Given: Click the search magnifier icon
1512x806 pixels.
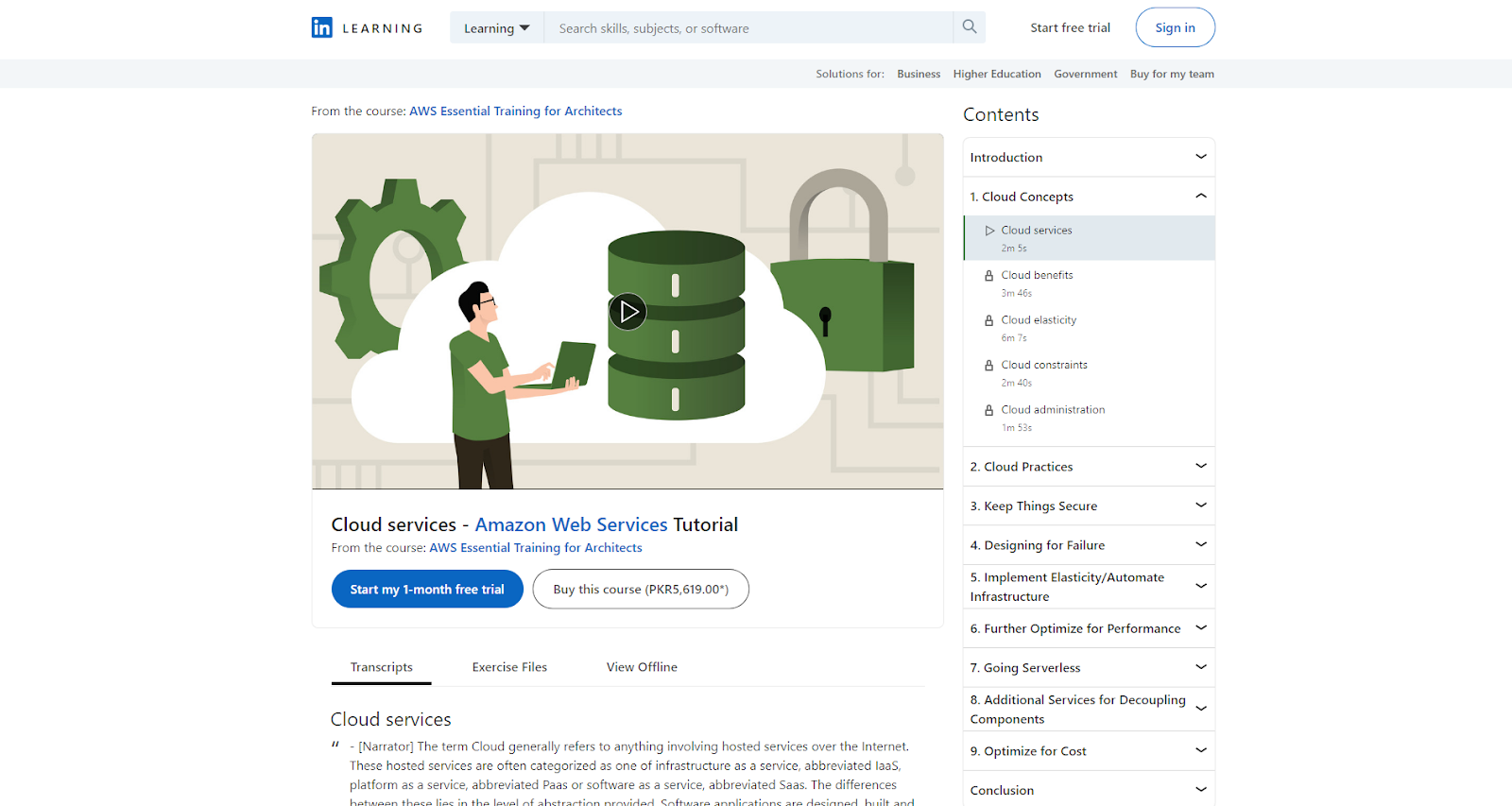Looking at the screenshot, I should click(x=970, y=27).
